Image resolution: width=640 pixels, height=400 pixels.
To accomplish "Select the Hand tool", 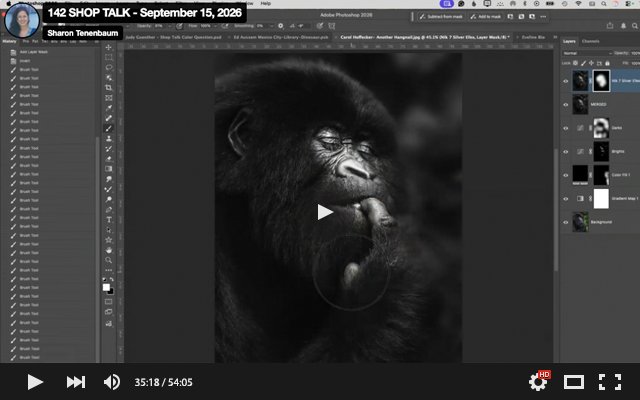I will coord(109,250).
